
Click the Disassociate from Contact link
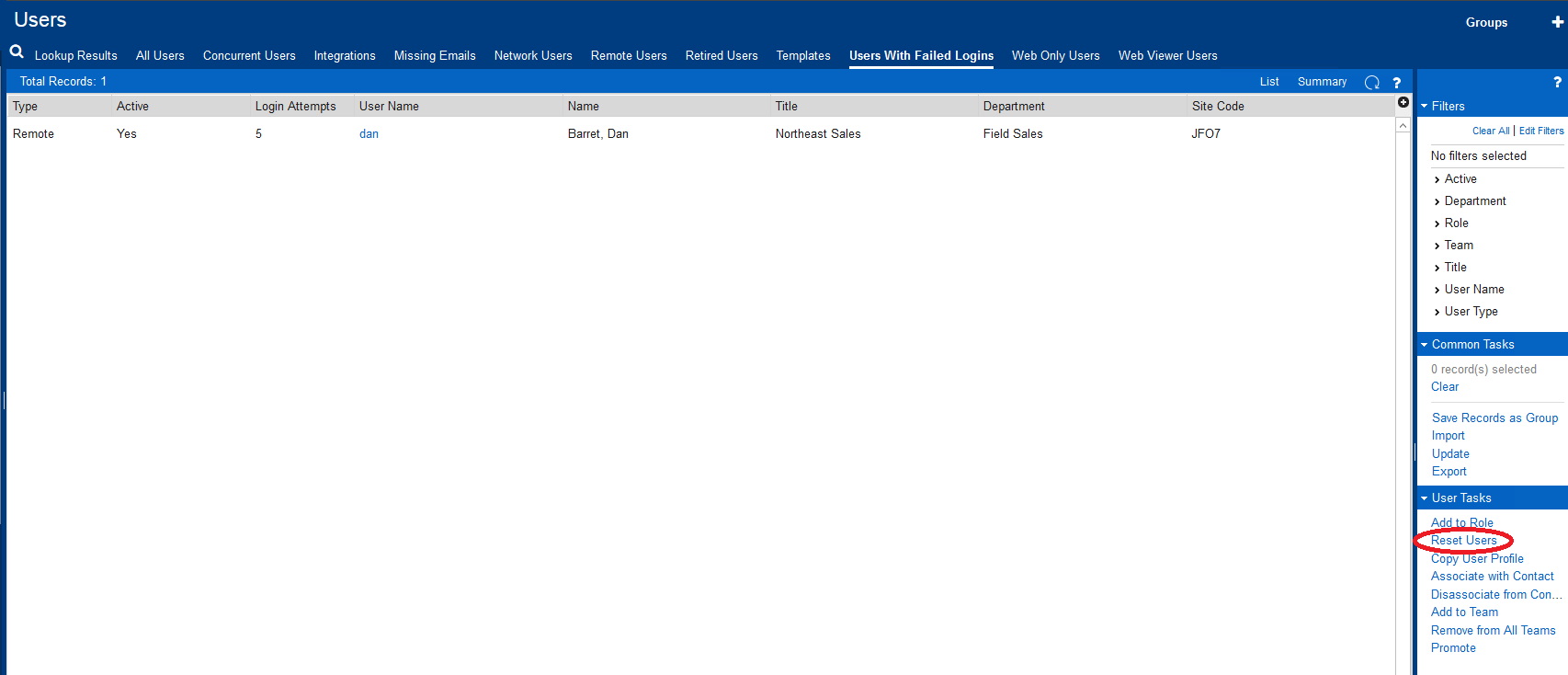click(1496, 595)
